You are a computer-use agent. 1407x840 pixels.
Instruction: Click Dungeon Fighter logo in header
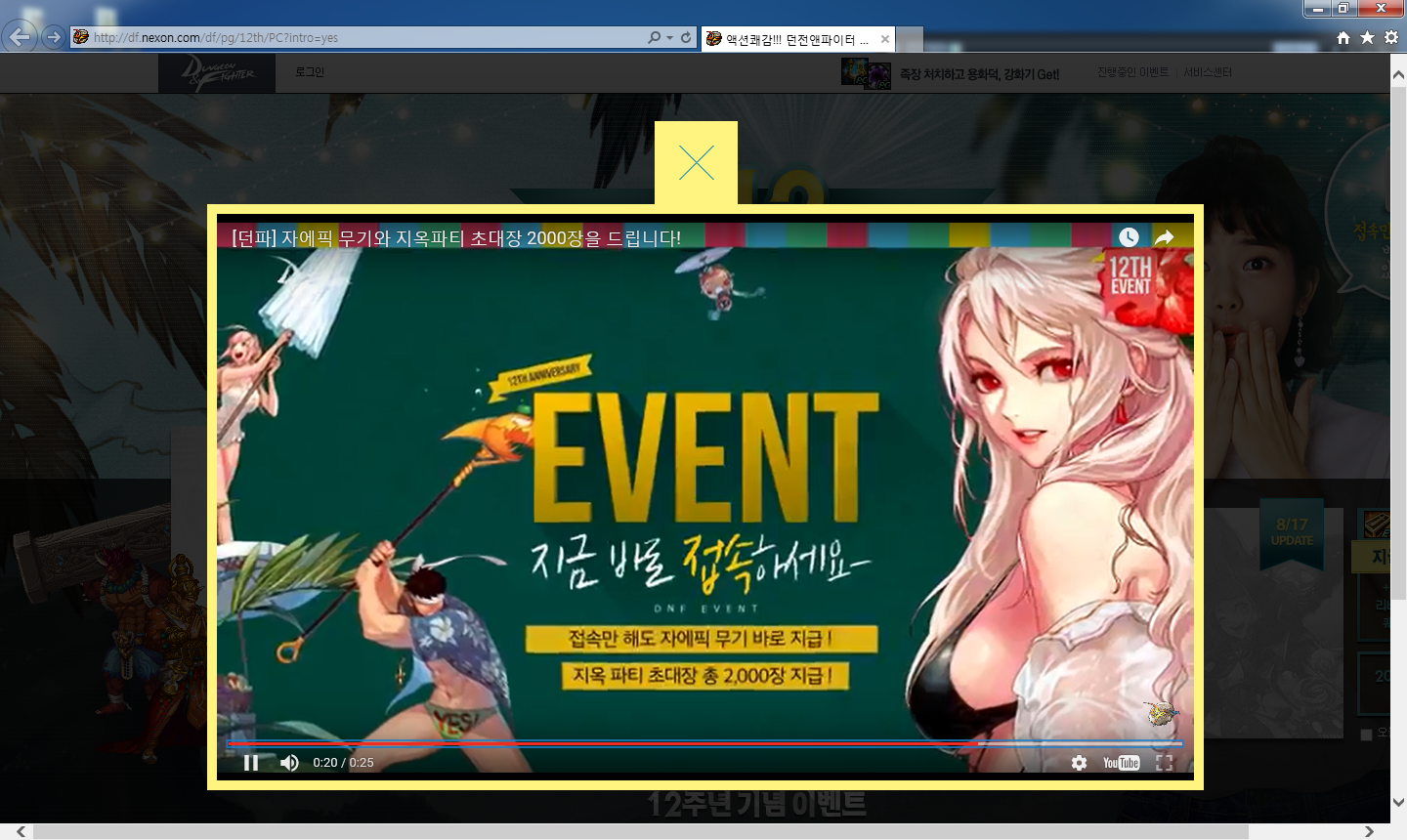pyautogui.click(x=217, y=73)
